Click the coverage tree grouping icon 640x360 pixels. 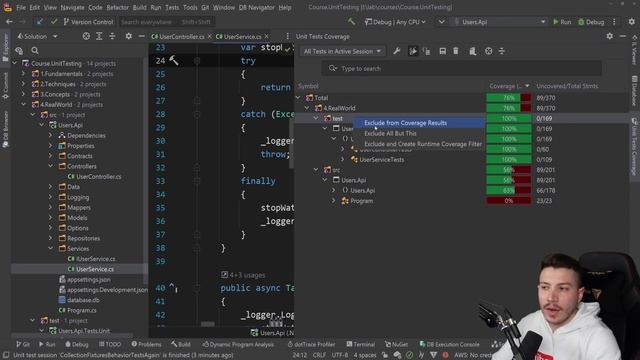[x=426, y=51]
